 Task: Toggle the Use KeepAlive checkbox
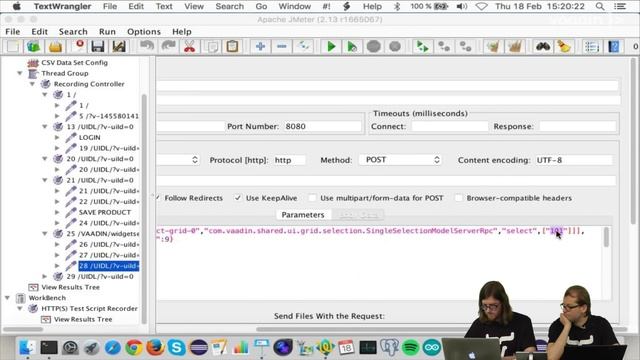238,198
